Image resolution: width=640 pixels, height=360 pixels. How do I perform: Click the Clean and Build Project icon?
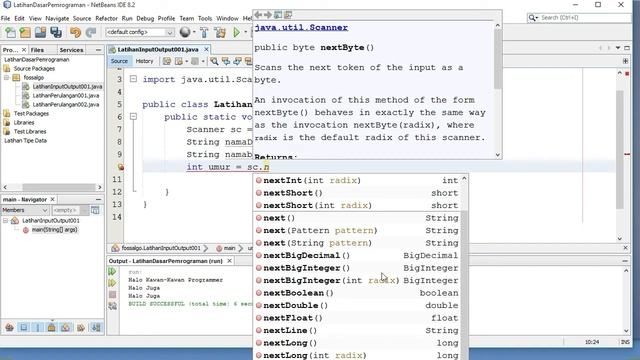(x=220, y=32)
